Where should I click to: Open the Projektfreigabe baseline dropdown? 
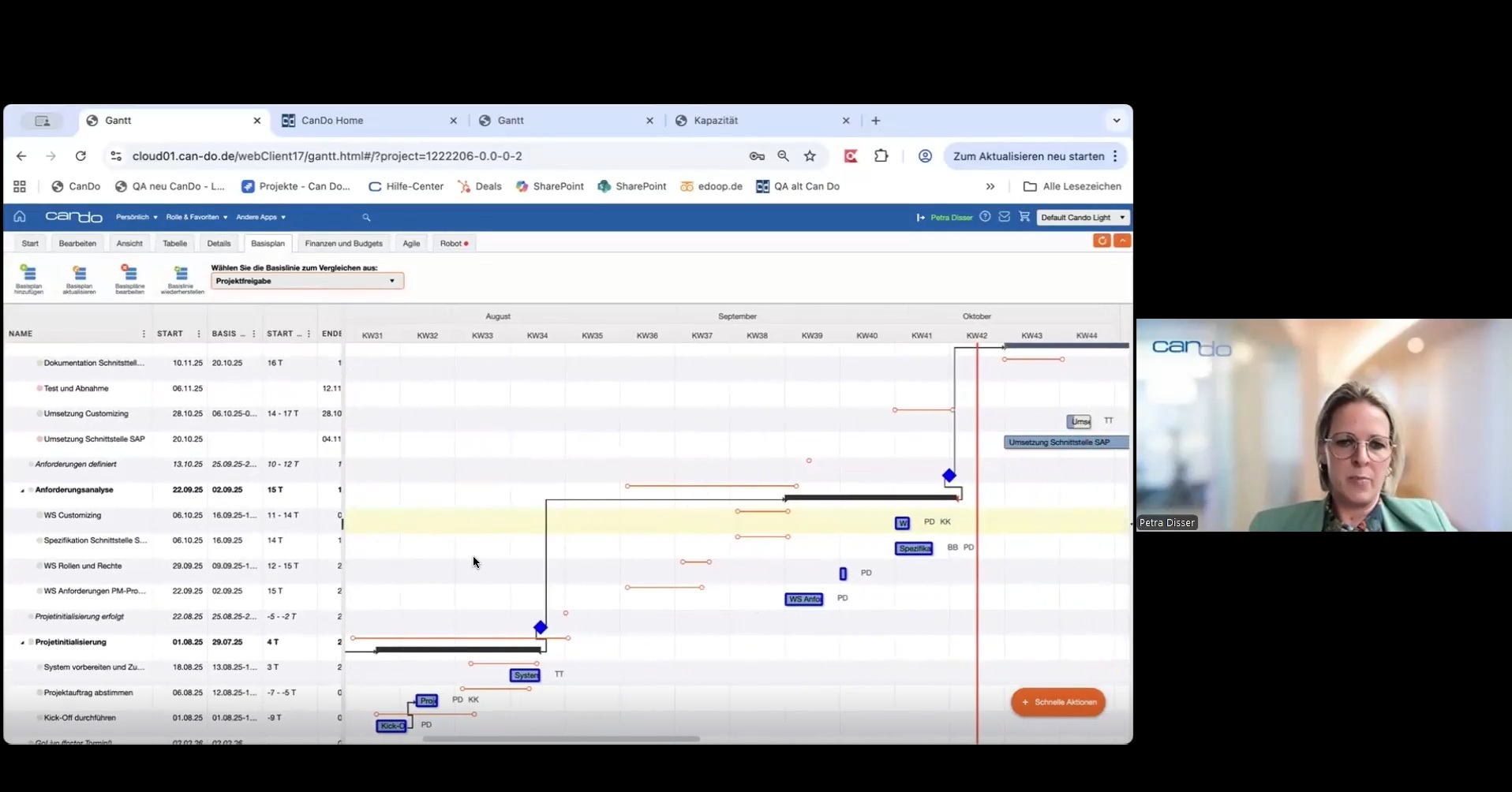pyautogui.click(x=307, y=282)
